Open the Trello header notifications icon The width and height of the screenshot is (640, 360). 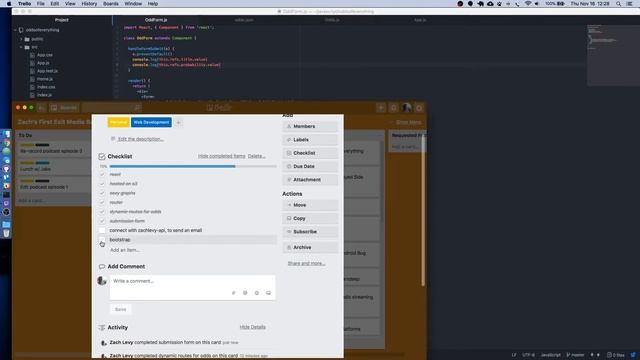point(419,108)
